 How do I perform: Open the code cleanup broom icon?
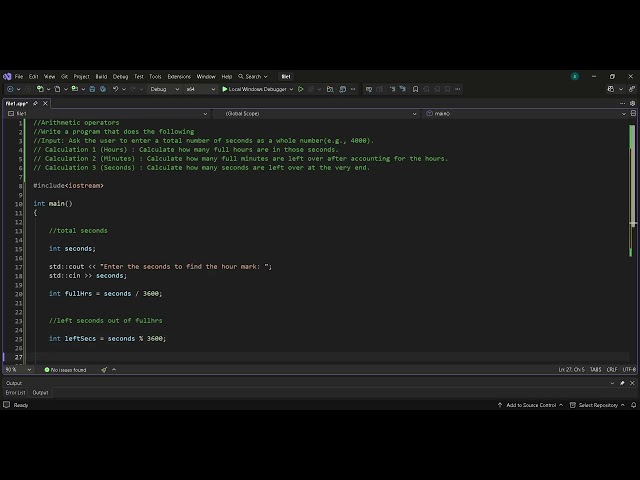pos(104,370)
